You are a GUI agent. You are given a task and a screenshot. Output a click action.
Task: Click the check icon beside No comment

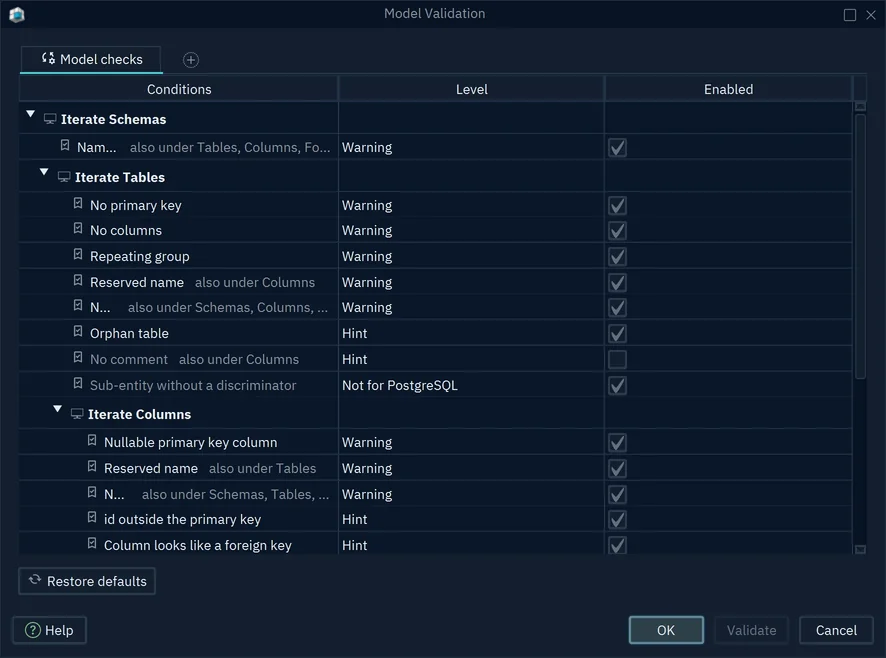pyautogui.click(x=78, y=358)
